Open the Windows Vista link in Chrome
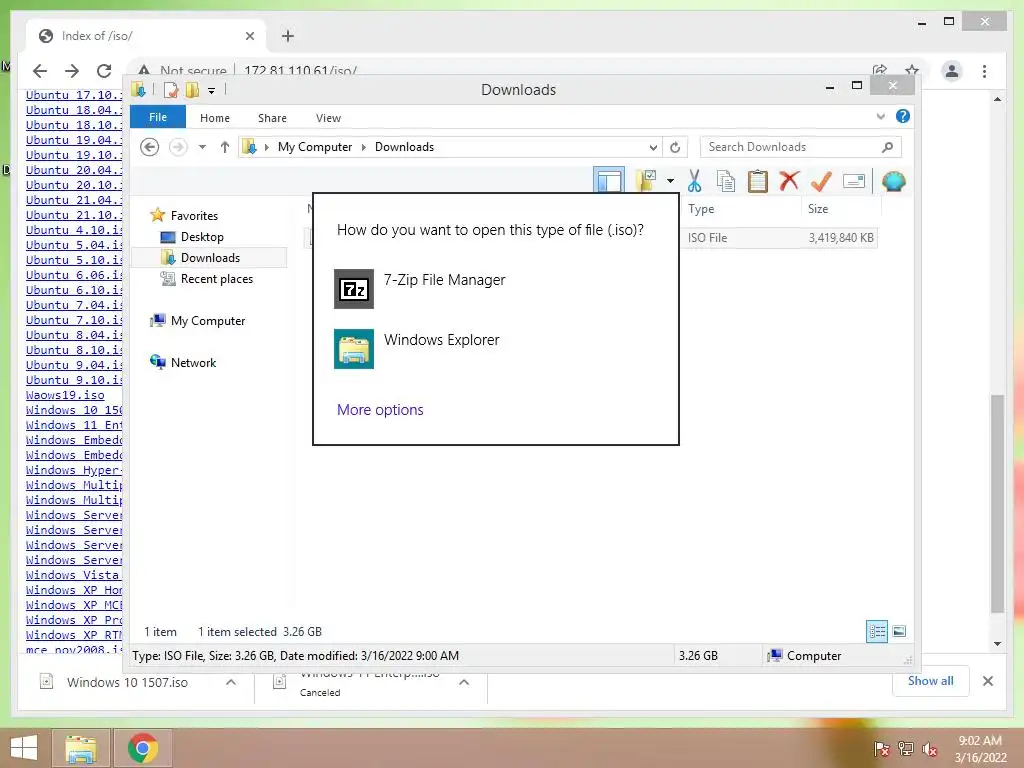This screenshot has height=768, width=1024. (x=74, y=575)
